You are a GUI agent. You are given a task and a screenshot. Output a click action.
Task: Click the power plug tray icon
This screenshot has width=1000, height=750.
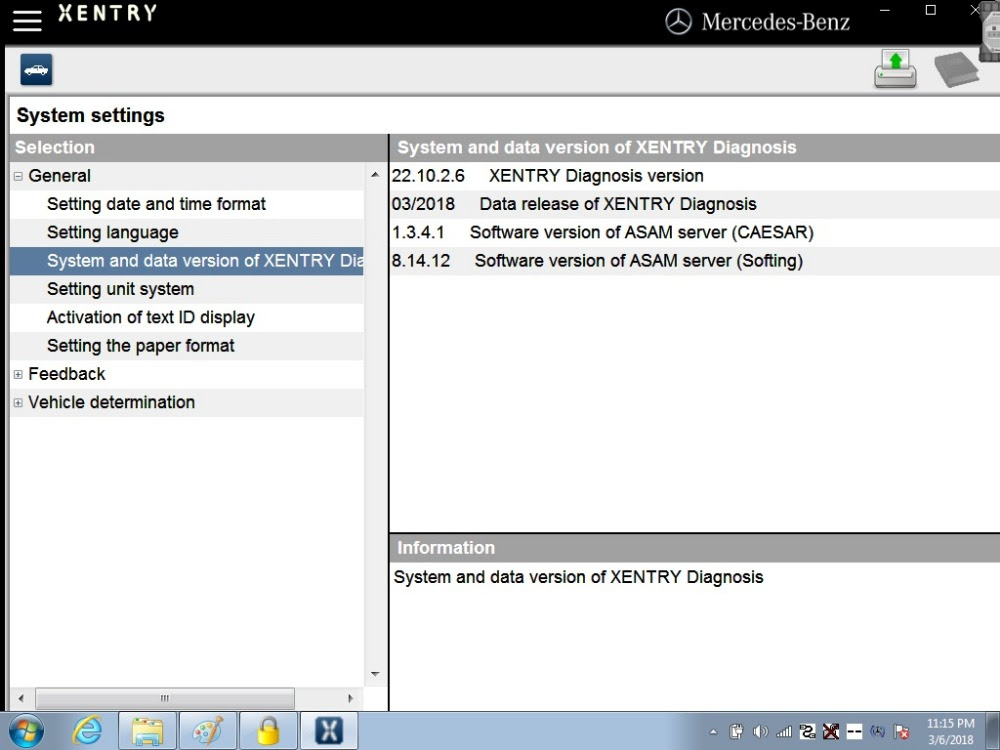point(737,732)
